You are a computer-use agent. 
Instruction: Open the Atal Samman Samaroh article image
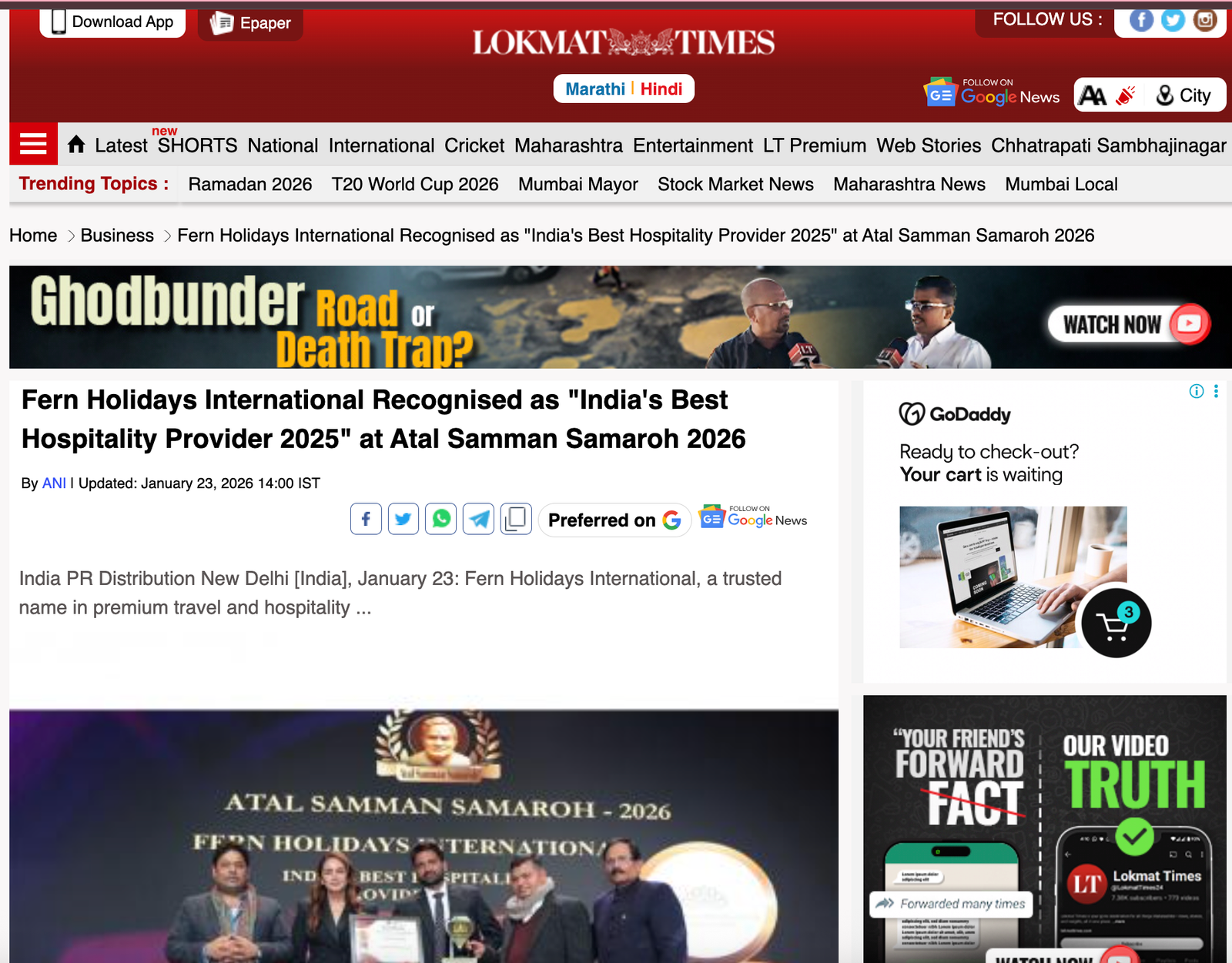[423, 835]
